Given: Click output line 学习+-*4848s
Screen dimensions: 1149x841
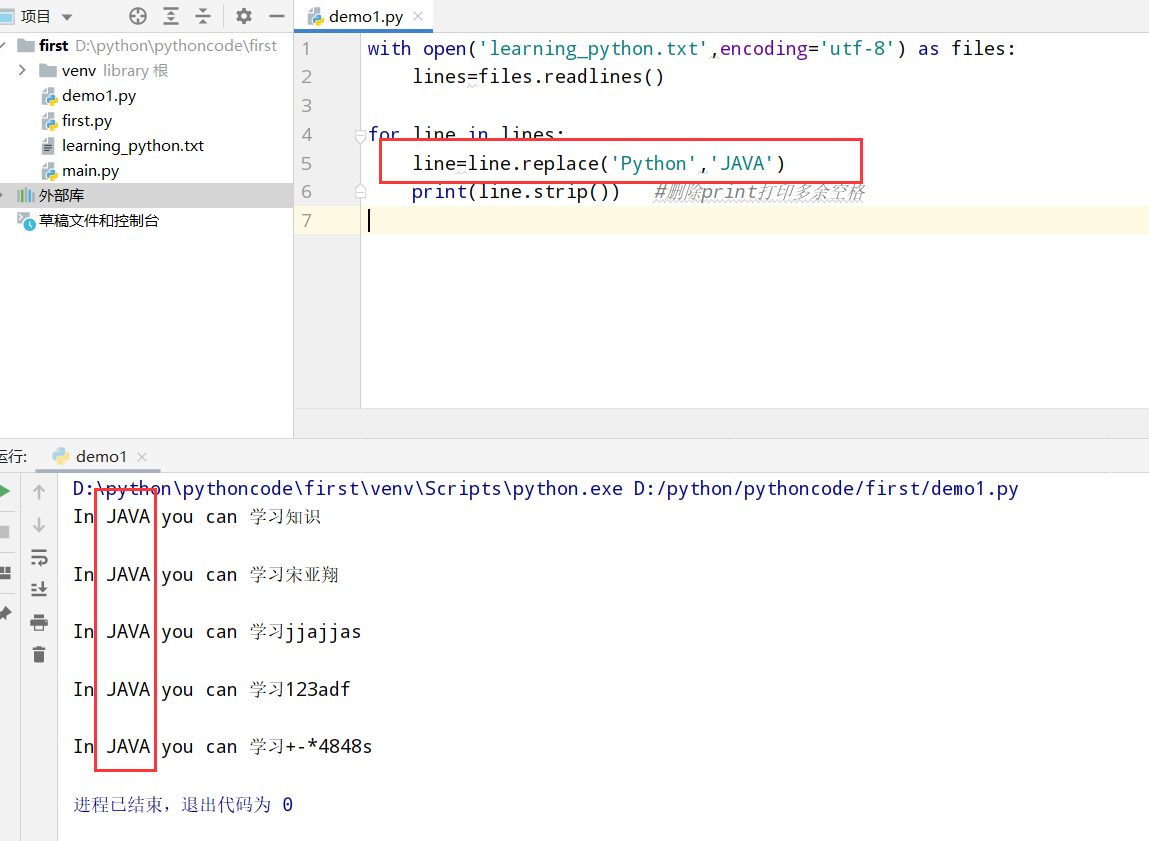Looking at the screenshot, I should 223,746.
